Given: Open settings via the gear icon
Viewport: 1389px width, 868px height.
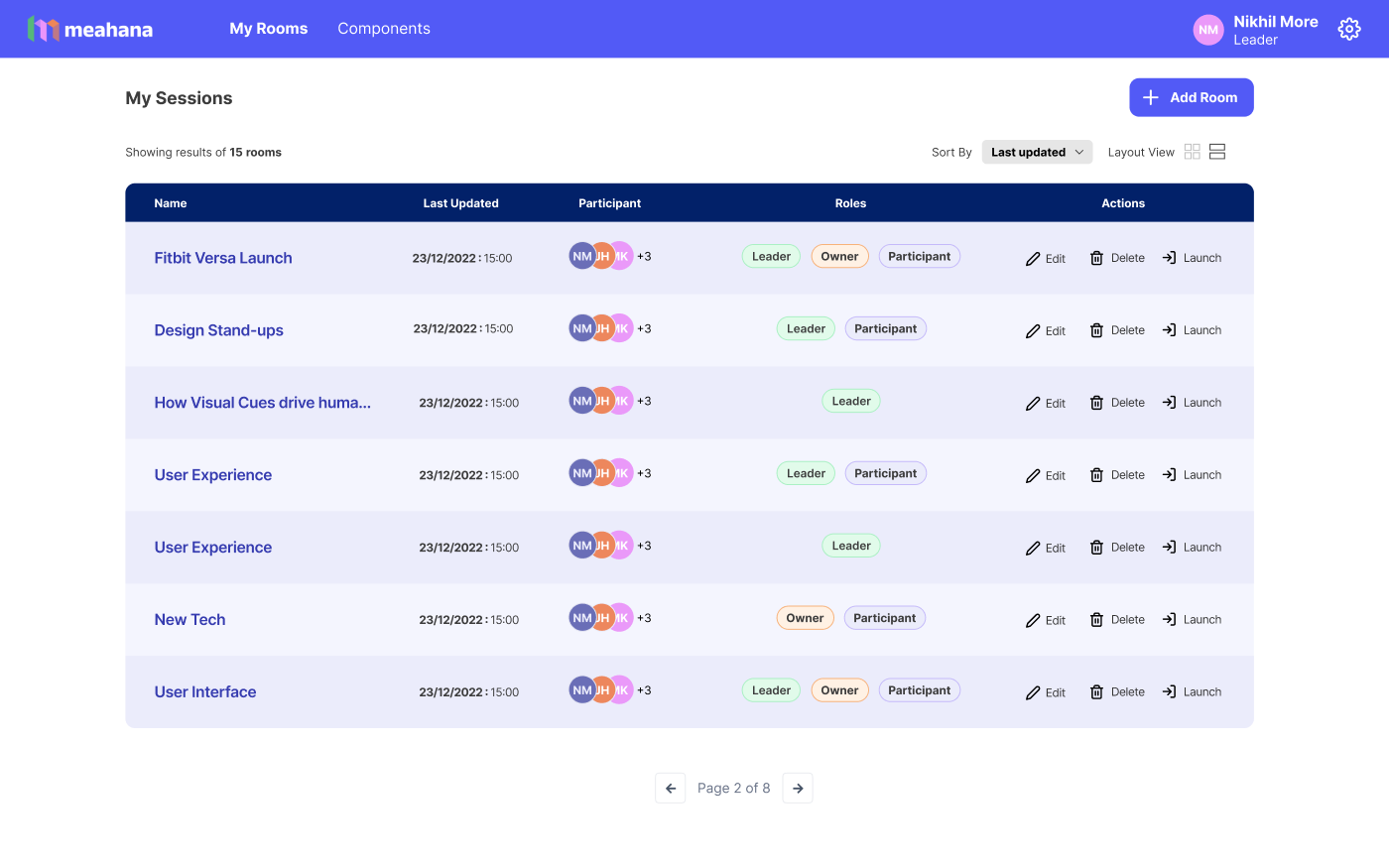Looking at the screenshot, I should click(x=1348, y=29).
